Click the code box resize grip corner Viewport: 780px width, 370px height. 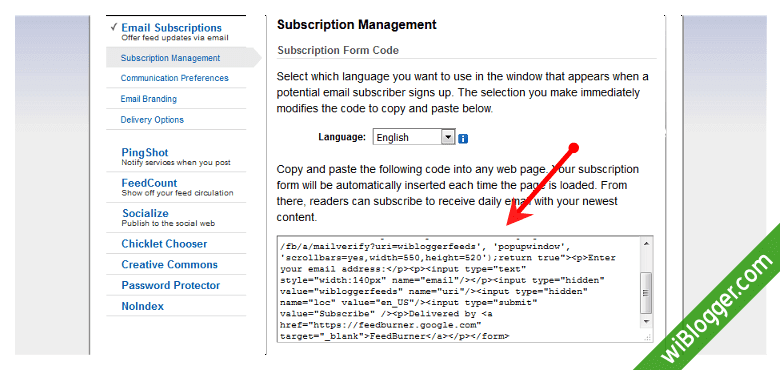[x=648, y=337]
